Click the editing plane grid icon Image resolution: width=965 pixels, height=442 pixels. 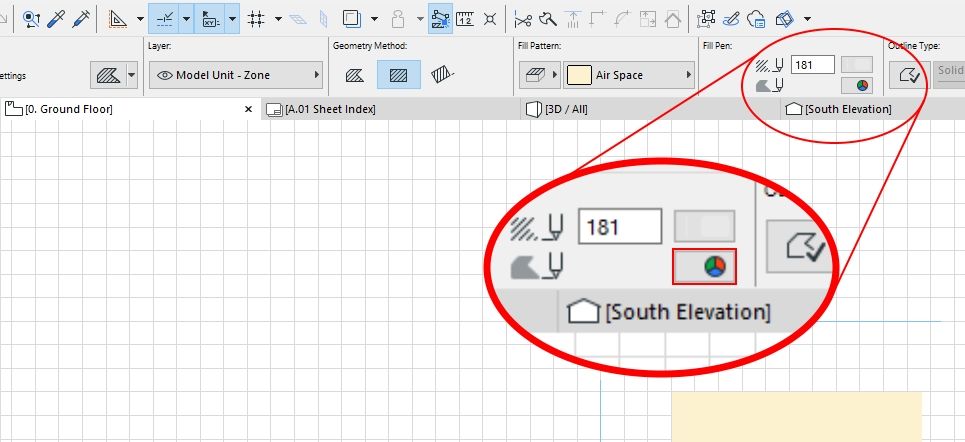pyautogui.click(x=298, y=20)
